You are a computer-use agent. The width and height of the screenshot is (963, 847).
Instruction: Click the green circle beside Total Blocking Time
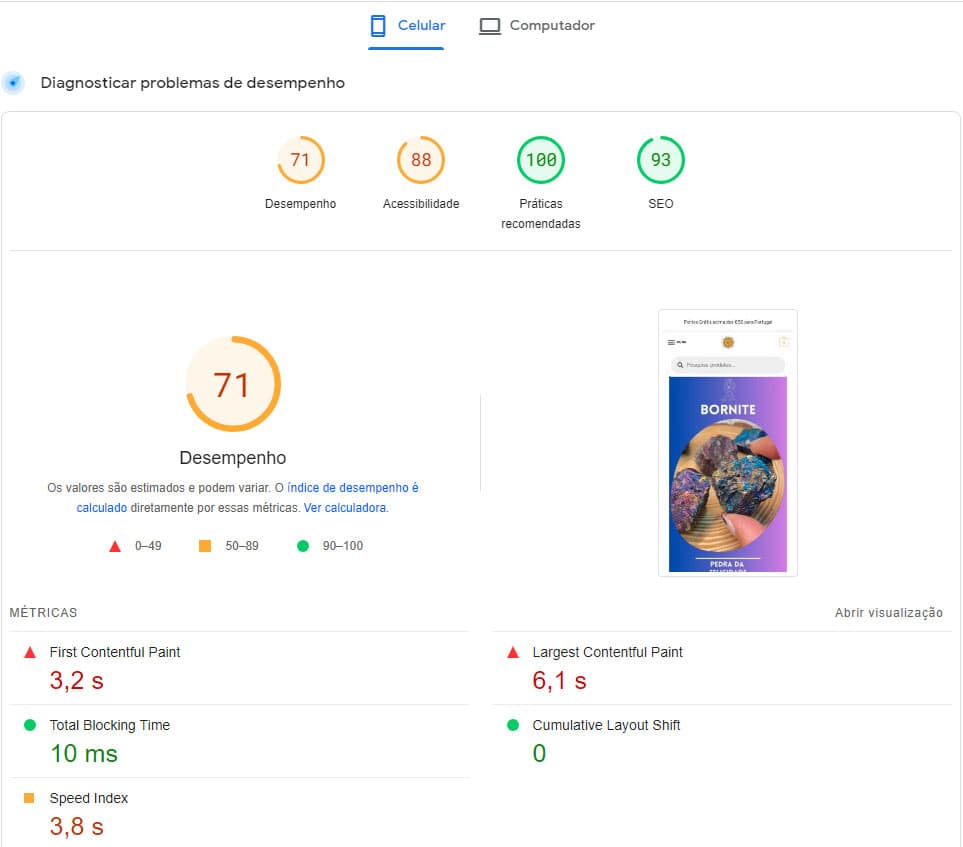tap(31, 724)
